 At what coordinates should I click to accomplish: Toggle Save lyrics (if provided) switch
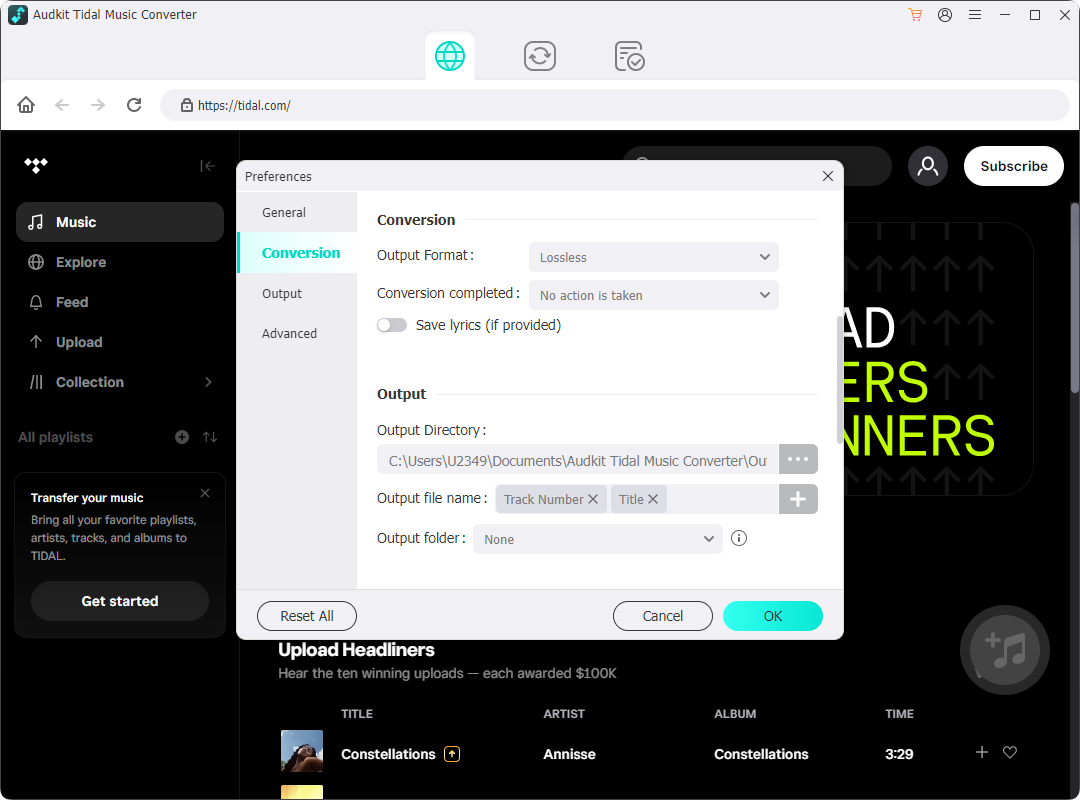click(392, 325)
